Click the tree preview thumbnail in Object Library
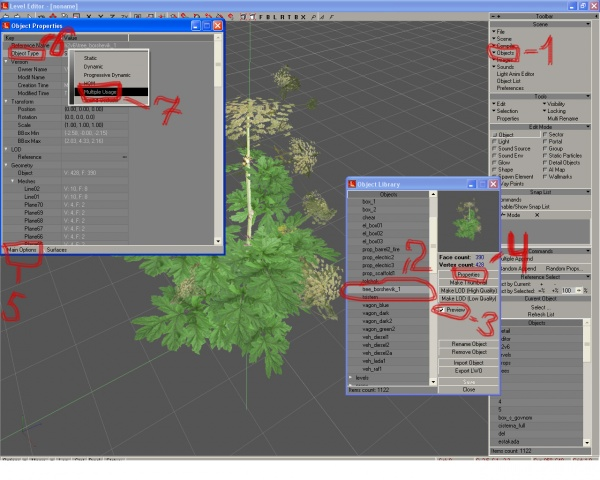600x480 pixels. (468, 221)
